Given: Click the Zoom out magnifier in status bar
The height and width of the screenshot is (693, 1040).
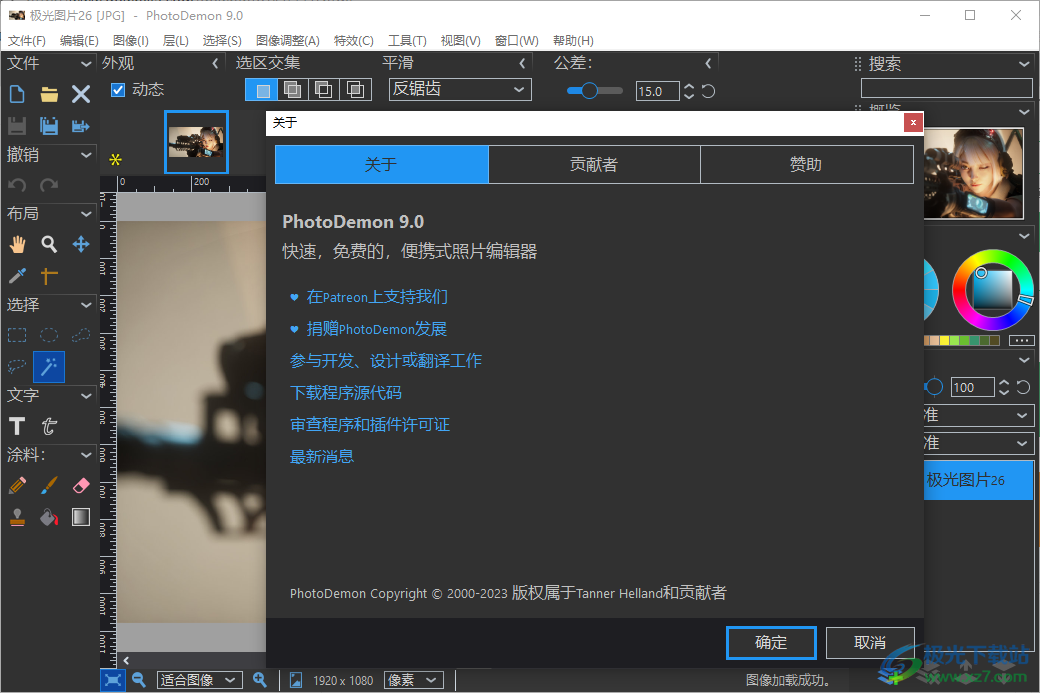Looking at the screenshot, I should point(139,680).
